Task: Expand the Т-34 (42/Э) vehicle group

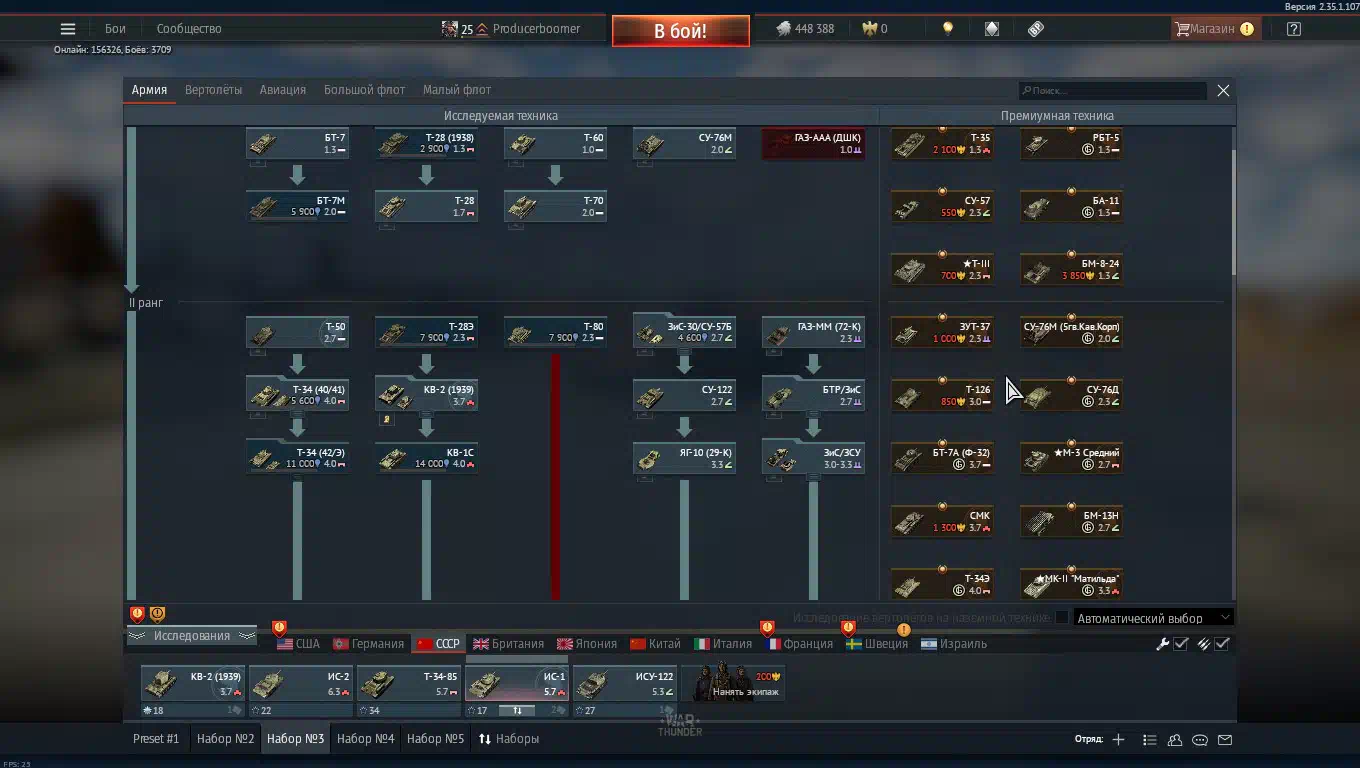Action: [x=297, y=457]
